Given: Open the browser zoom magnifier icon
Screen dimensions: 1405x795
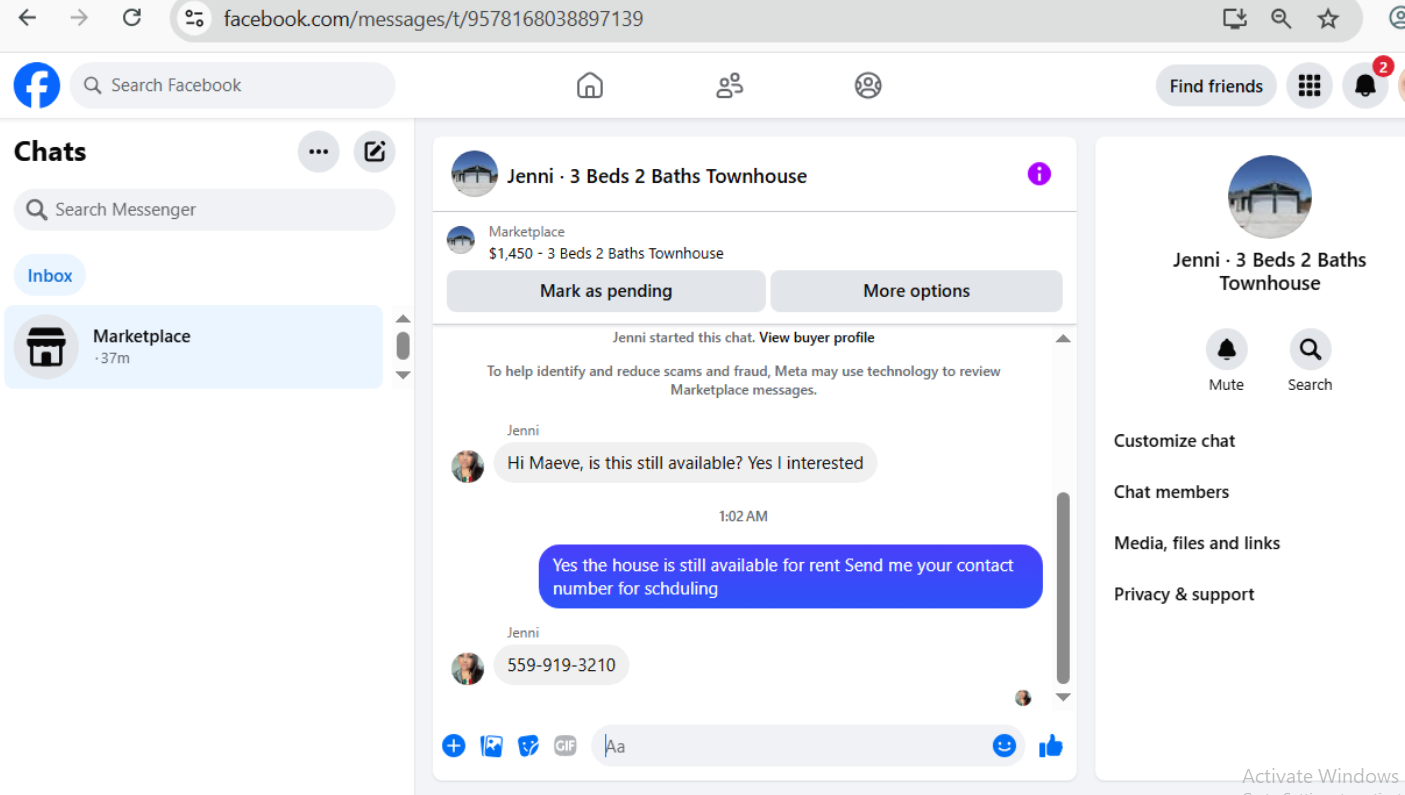Looking at the screenshot, I should coord(1281,19).
